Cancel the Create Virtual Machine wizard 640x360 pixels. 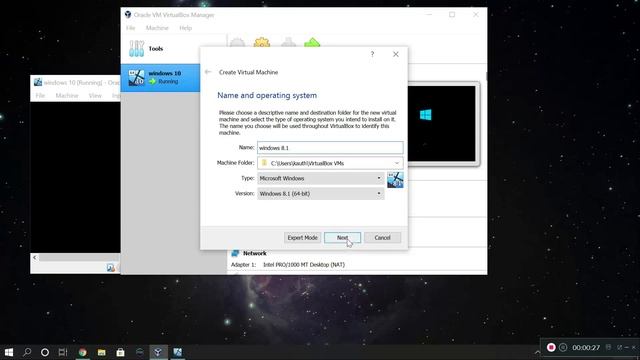coord(382,238)
